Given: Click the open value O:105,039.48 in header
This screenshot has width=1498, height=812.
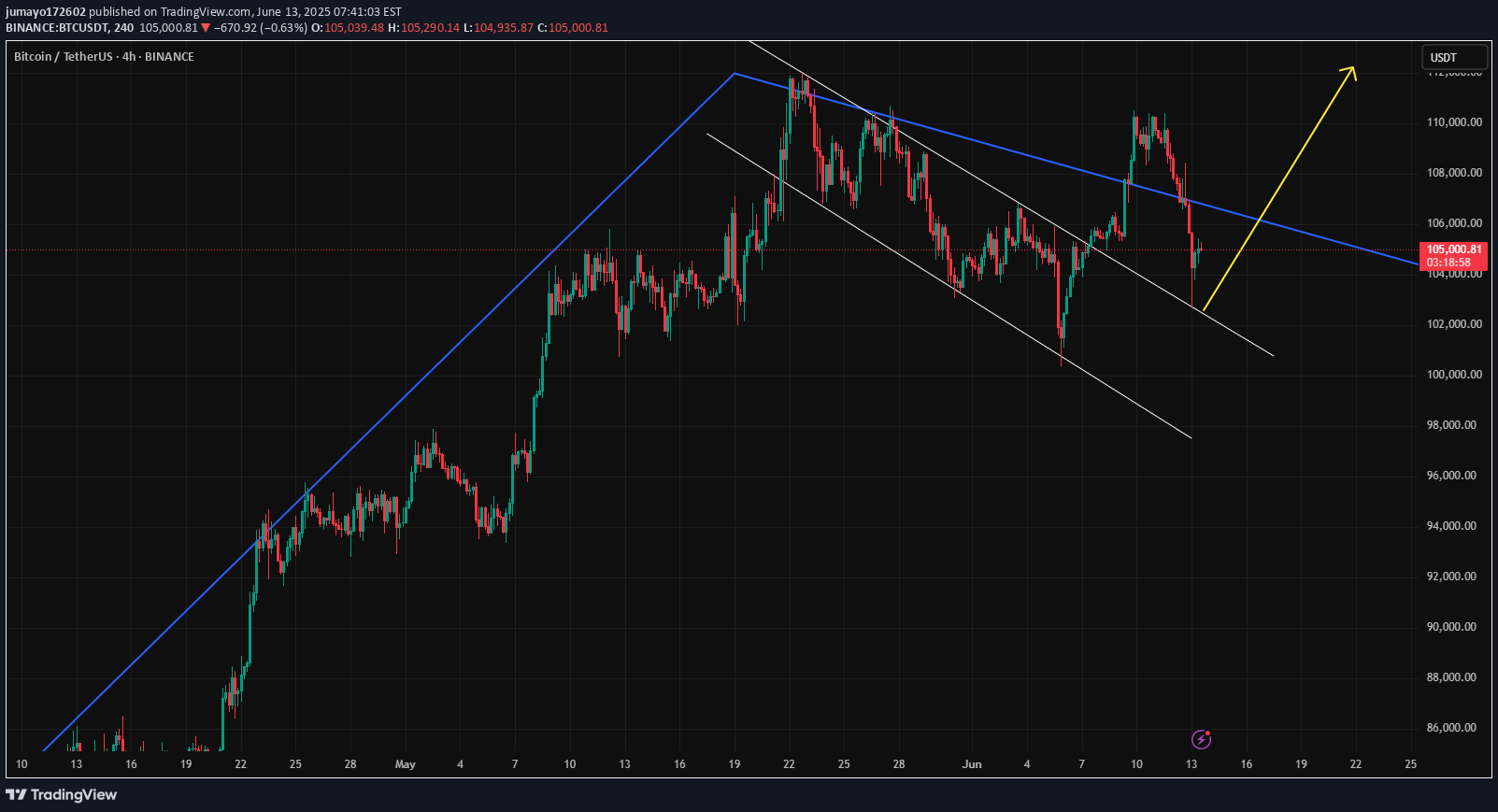Looking at the screenshot, I should click(348, 28).
